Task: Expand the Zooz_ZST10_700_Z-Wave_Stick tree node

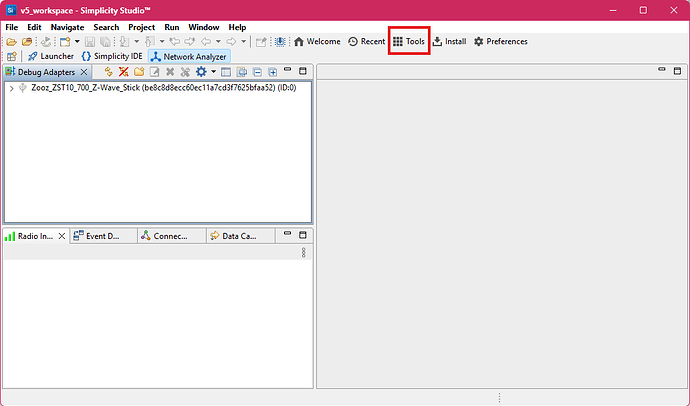Action: point(11,88)
